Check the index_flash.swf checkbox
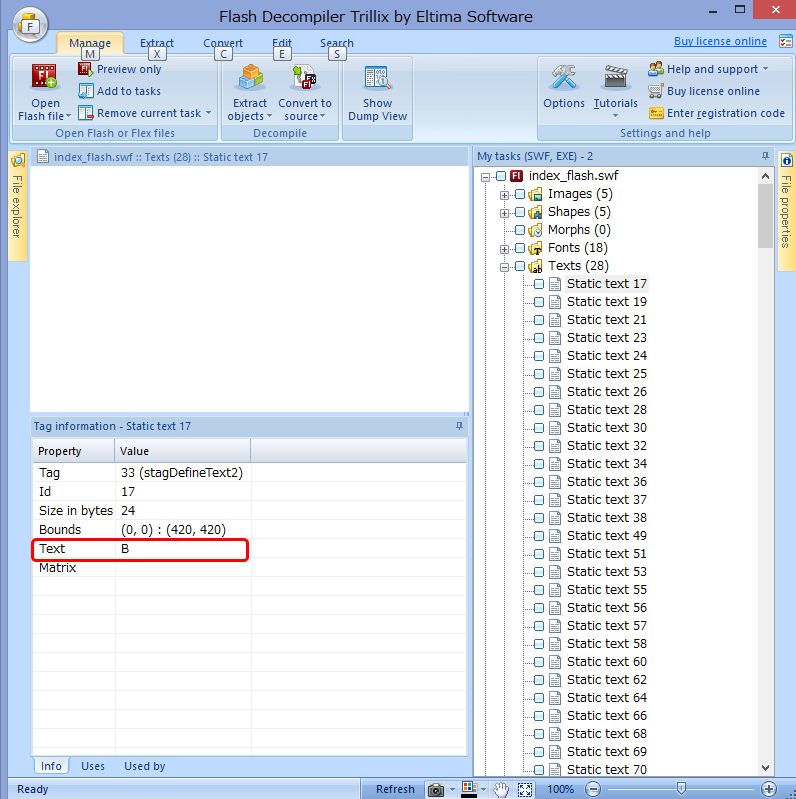The height and width of the screenshot is (799, 796). click(x=501, y=176)
